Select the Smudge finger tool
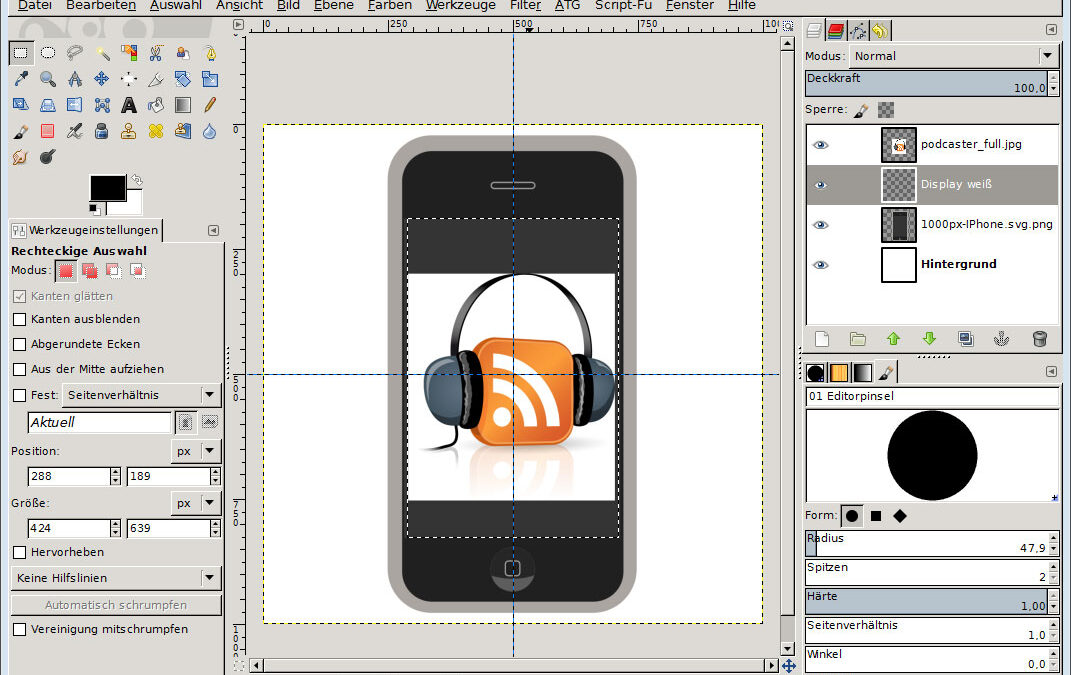Screen dimensions: 1071x675 click(20, 156)
